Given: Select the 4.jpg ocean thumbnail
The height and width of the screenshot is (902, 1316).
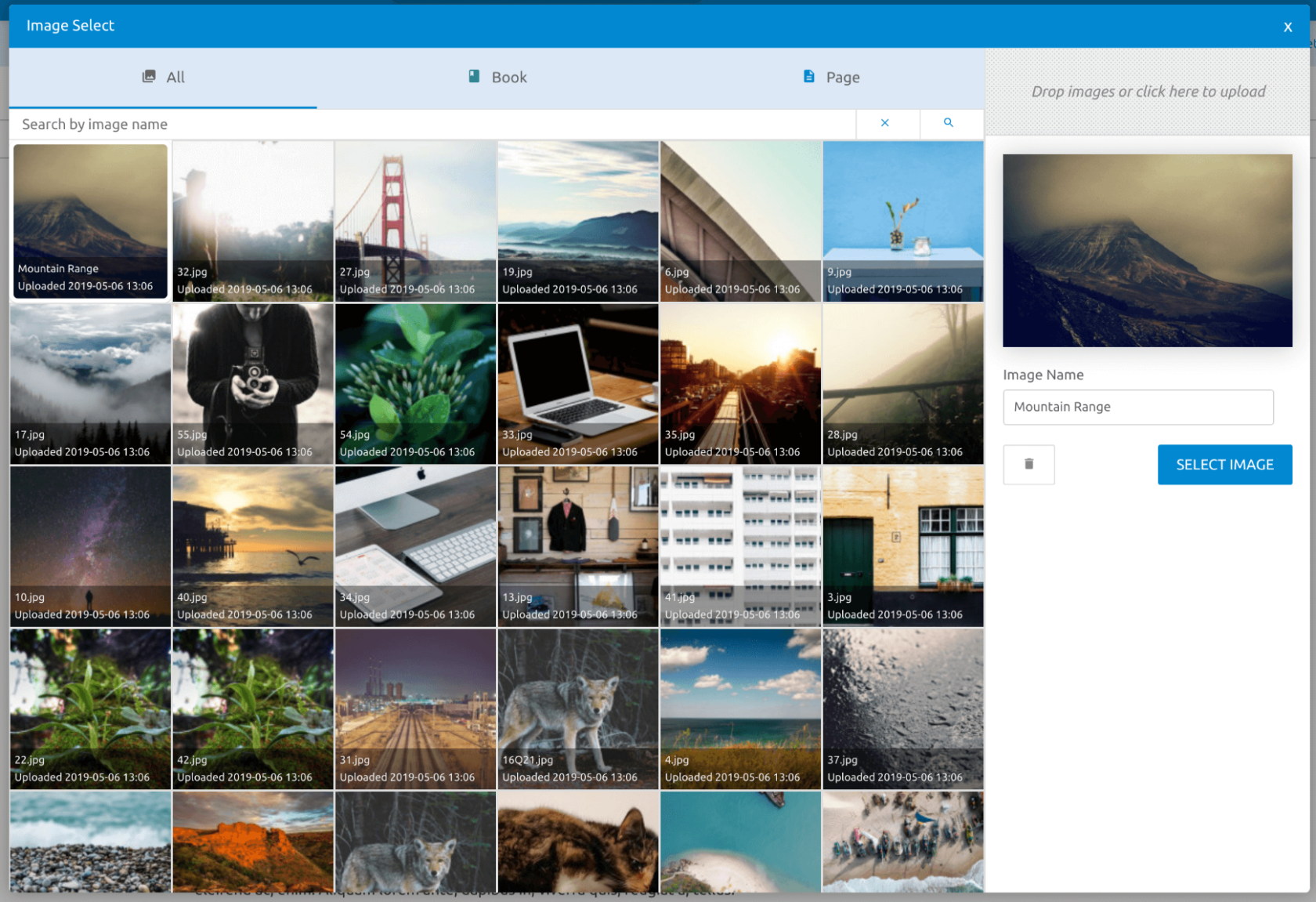Looking at the screenshot, I should (740, 709).
